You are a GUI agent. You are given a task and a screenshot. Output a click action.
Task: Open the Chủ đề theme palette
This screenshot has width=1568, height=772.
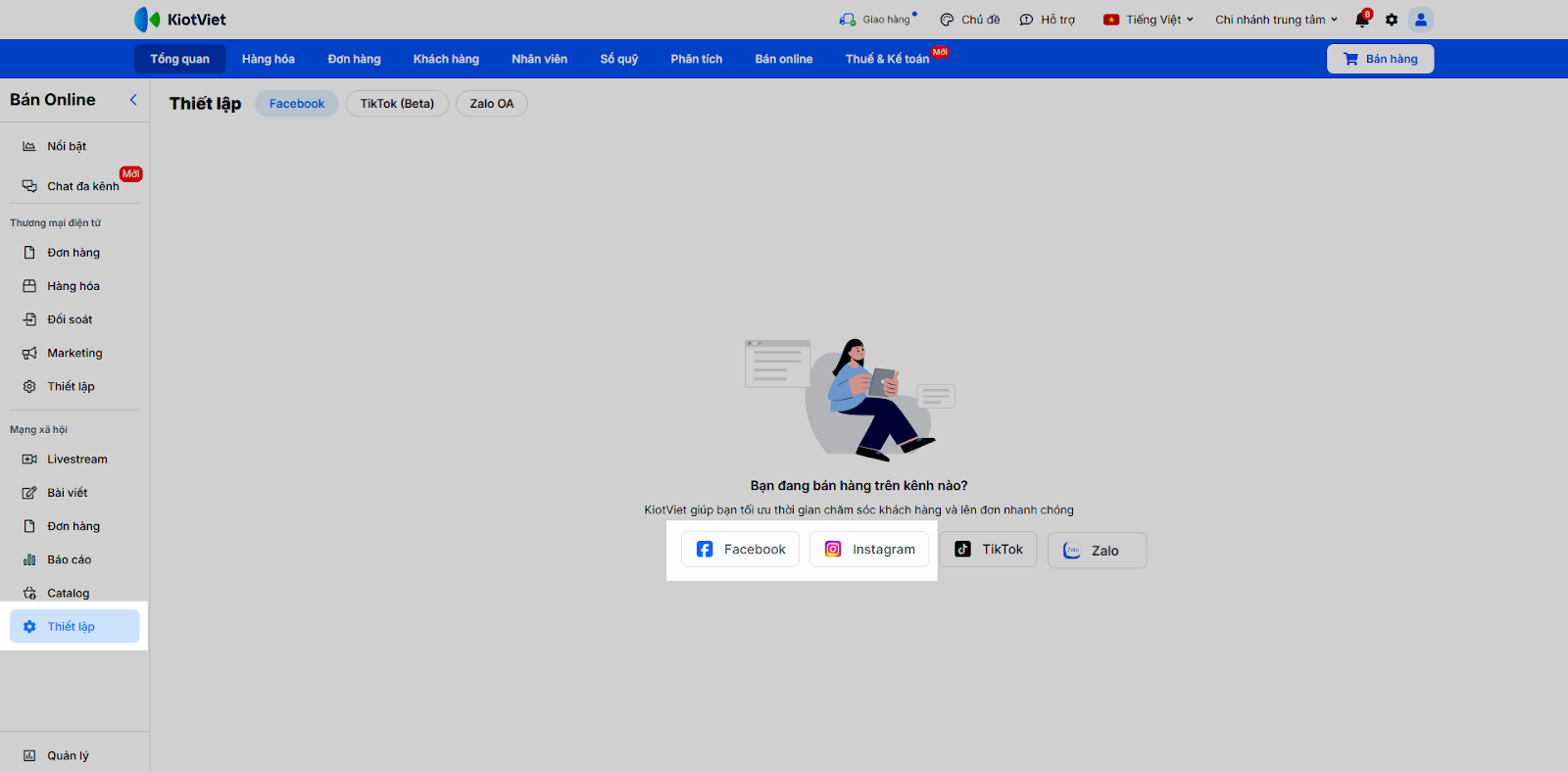point(969,20)
